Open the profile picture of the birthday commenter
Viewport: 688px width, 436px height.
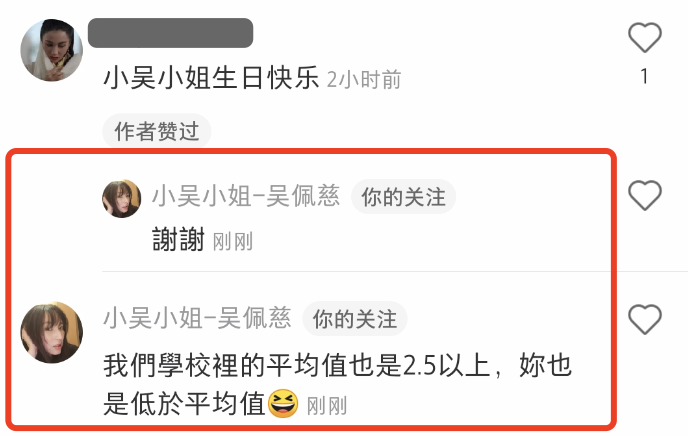(52, 50)
